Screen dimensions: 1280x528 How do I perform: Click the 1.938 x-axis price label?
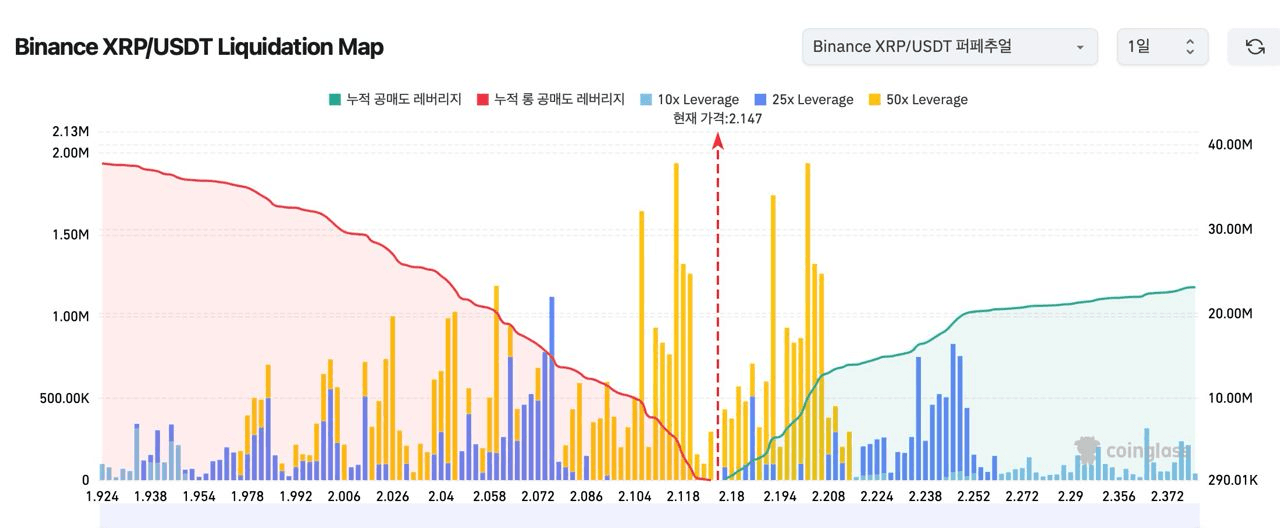[150, 496]
